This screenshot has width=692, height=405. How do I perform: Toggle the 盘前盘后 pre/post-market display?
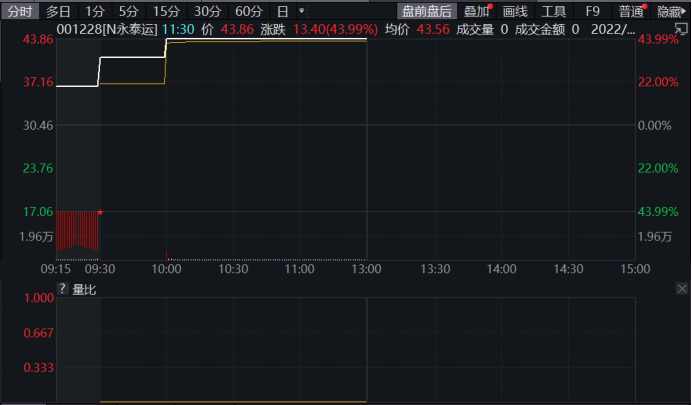[426, 11]
